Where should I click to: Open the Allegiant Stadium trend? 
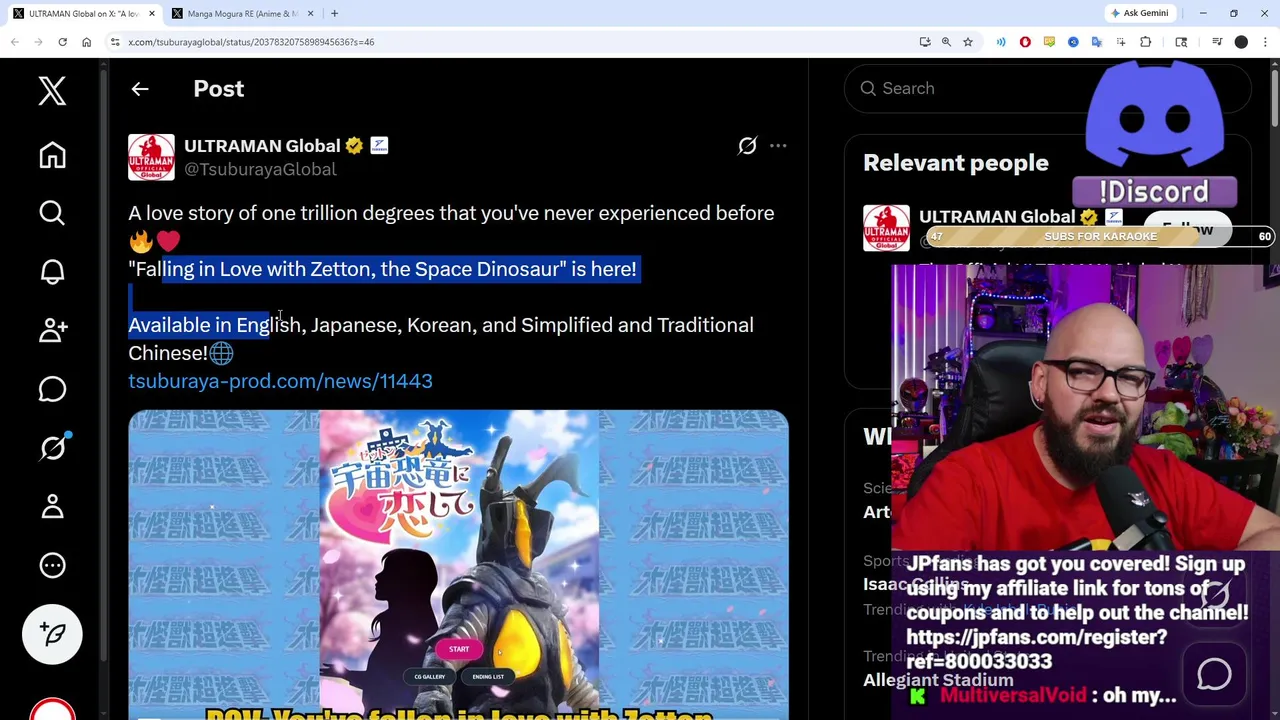point(938,680)
